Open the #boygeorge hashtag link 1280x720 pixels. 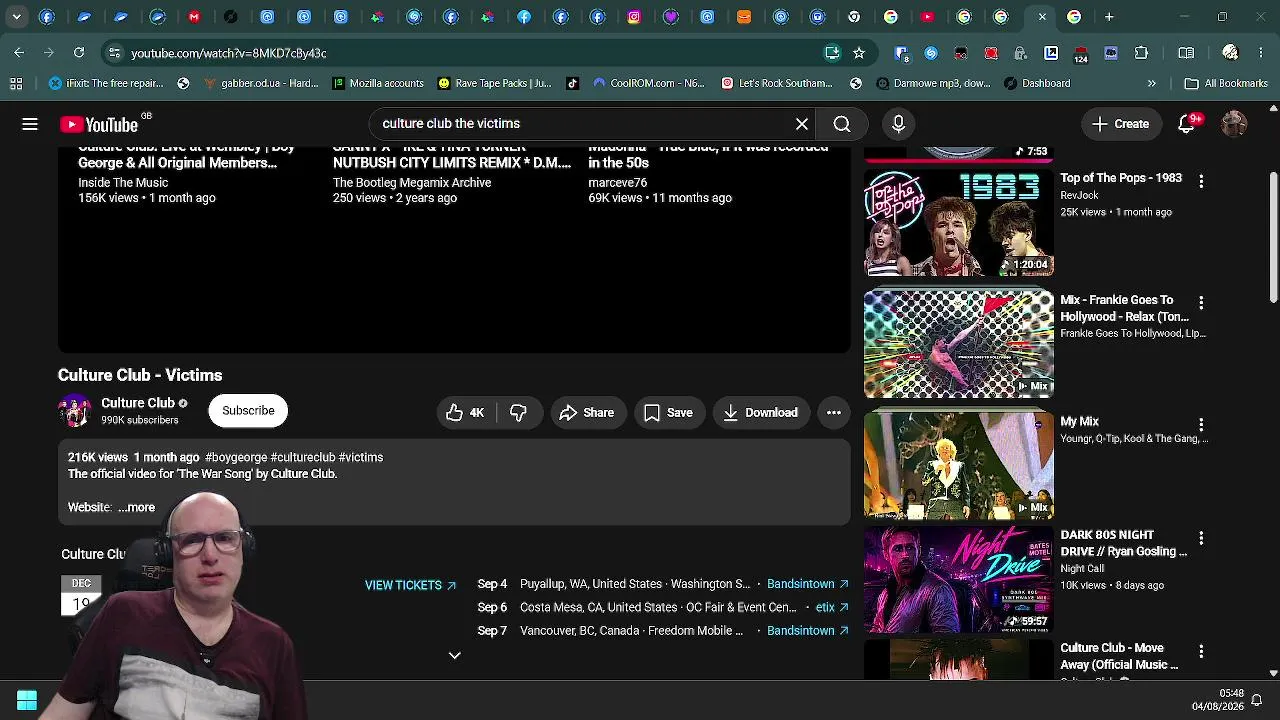coord(236,457)
